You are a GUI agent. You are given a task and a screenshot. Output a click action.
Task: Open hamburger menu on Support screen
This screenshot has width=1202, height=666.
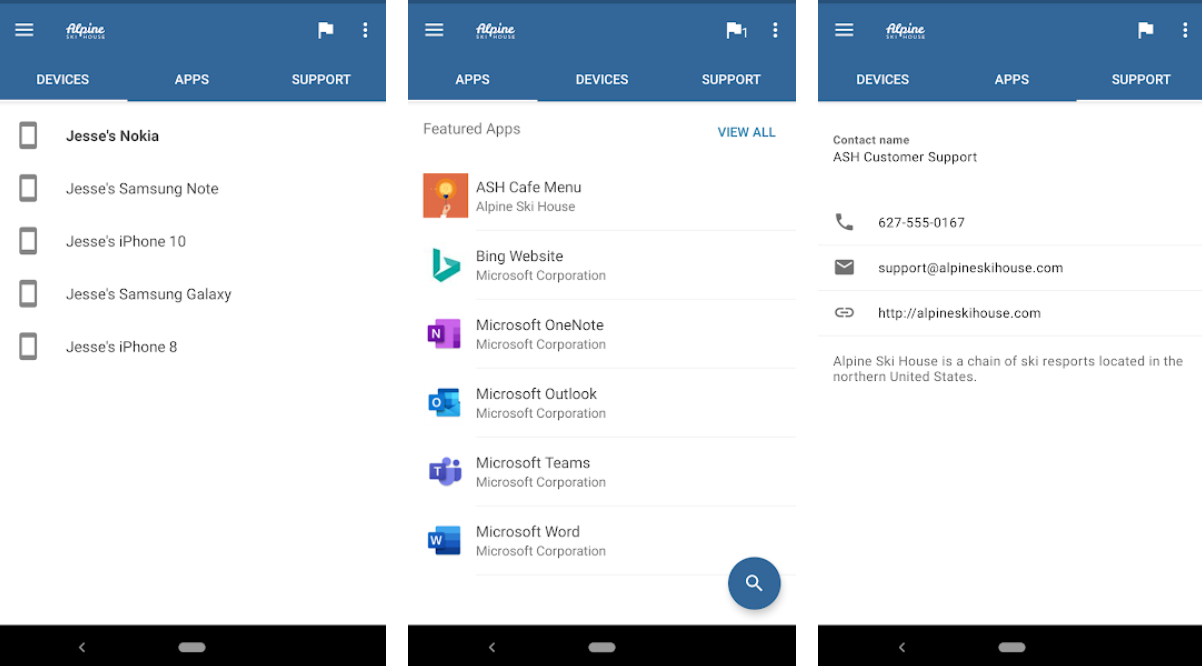click(844, 30)
